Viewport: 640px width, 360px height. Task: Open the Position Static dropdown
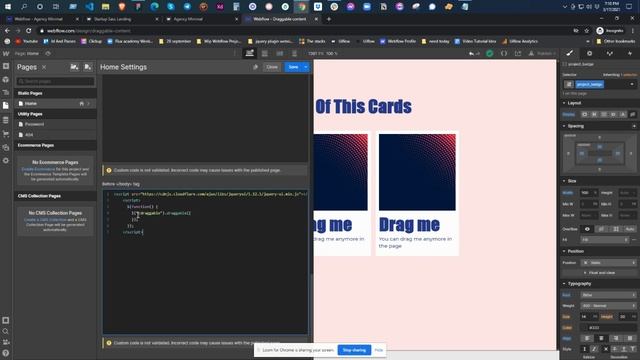click(x=609, y=262)
